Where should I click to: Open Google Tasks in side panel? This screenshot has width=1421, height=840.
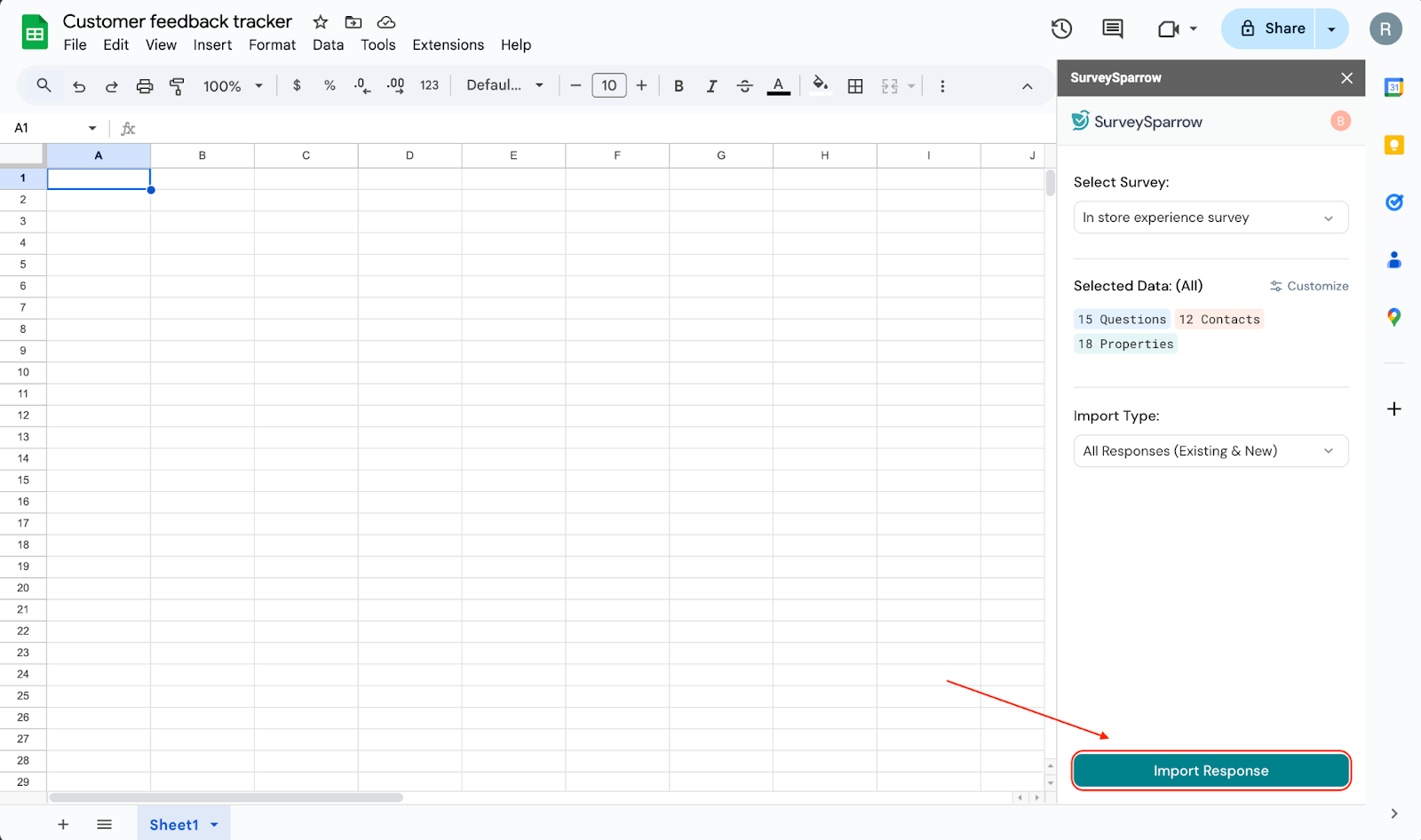1393,202
